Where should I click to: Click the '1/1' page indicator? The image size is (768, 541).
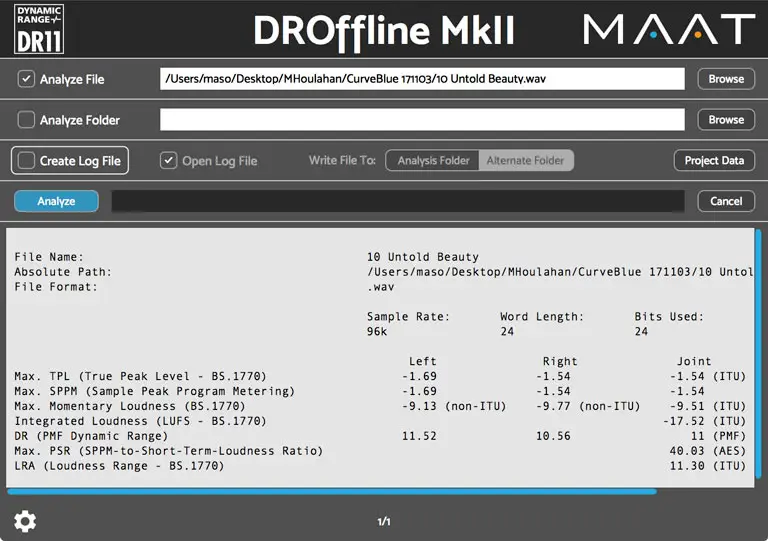[384, 522]
